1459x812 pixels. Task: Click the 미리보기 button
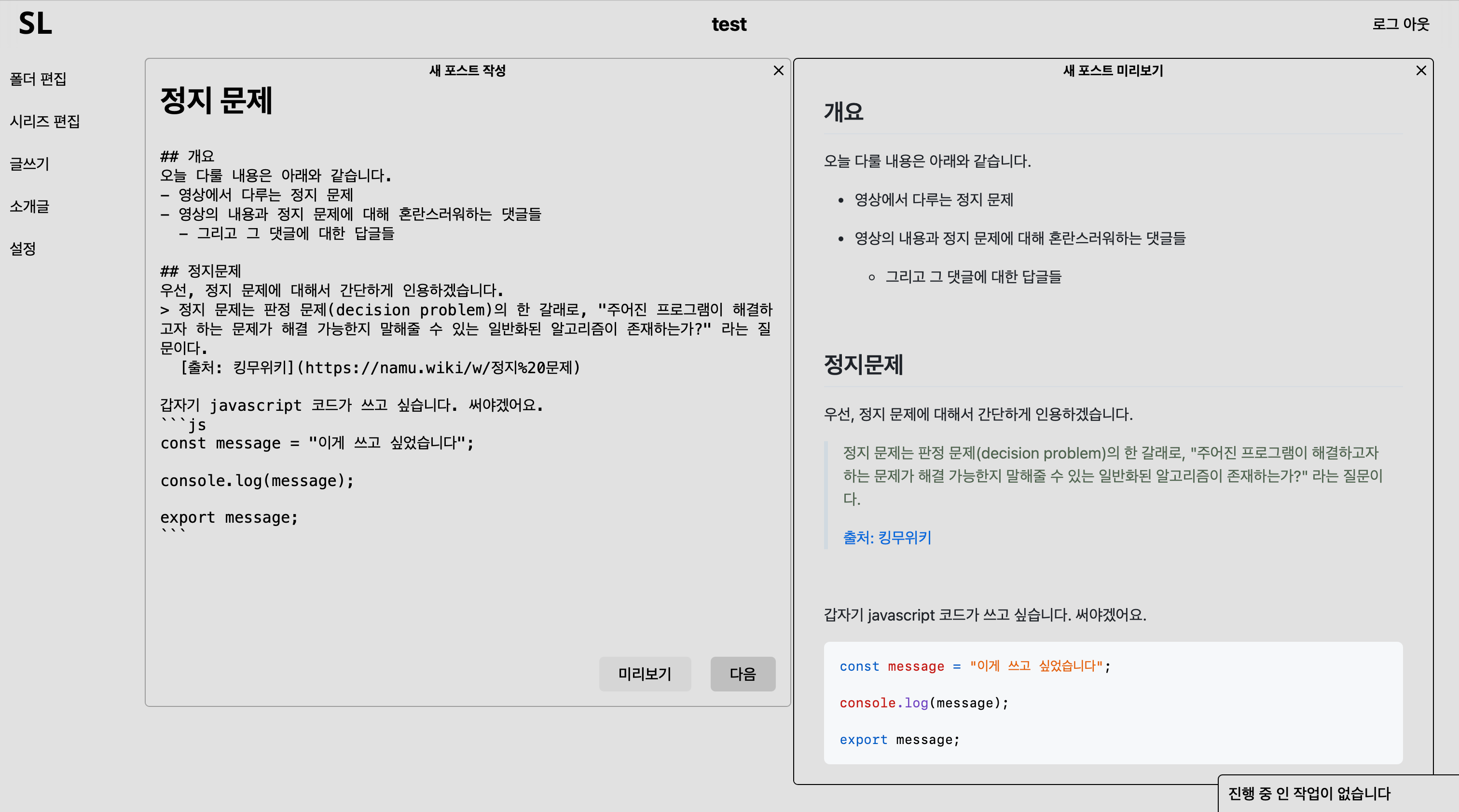645,673
